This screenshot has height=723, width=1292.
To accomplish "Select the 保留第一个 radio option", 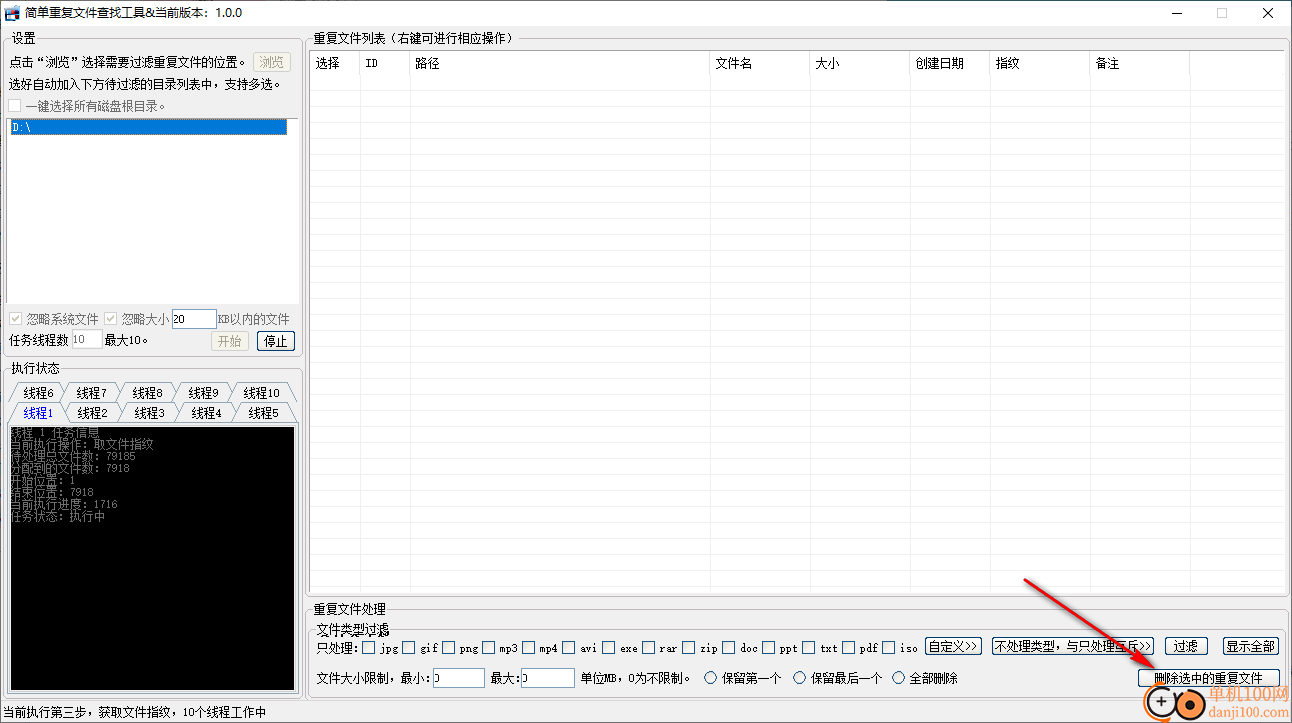I will pos(743,678).
